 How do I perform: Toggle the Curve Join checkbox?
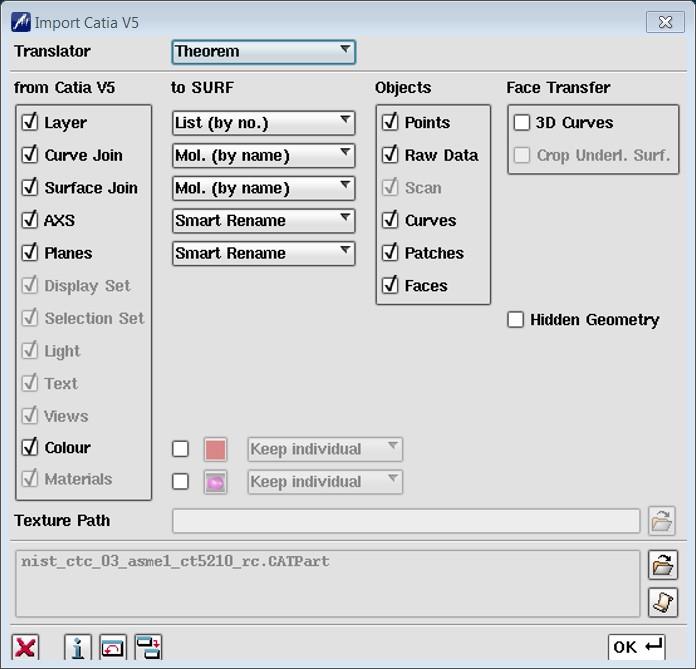tap(30, 154)
